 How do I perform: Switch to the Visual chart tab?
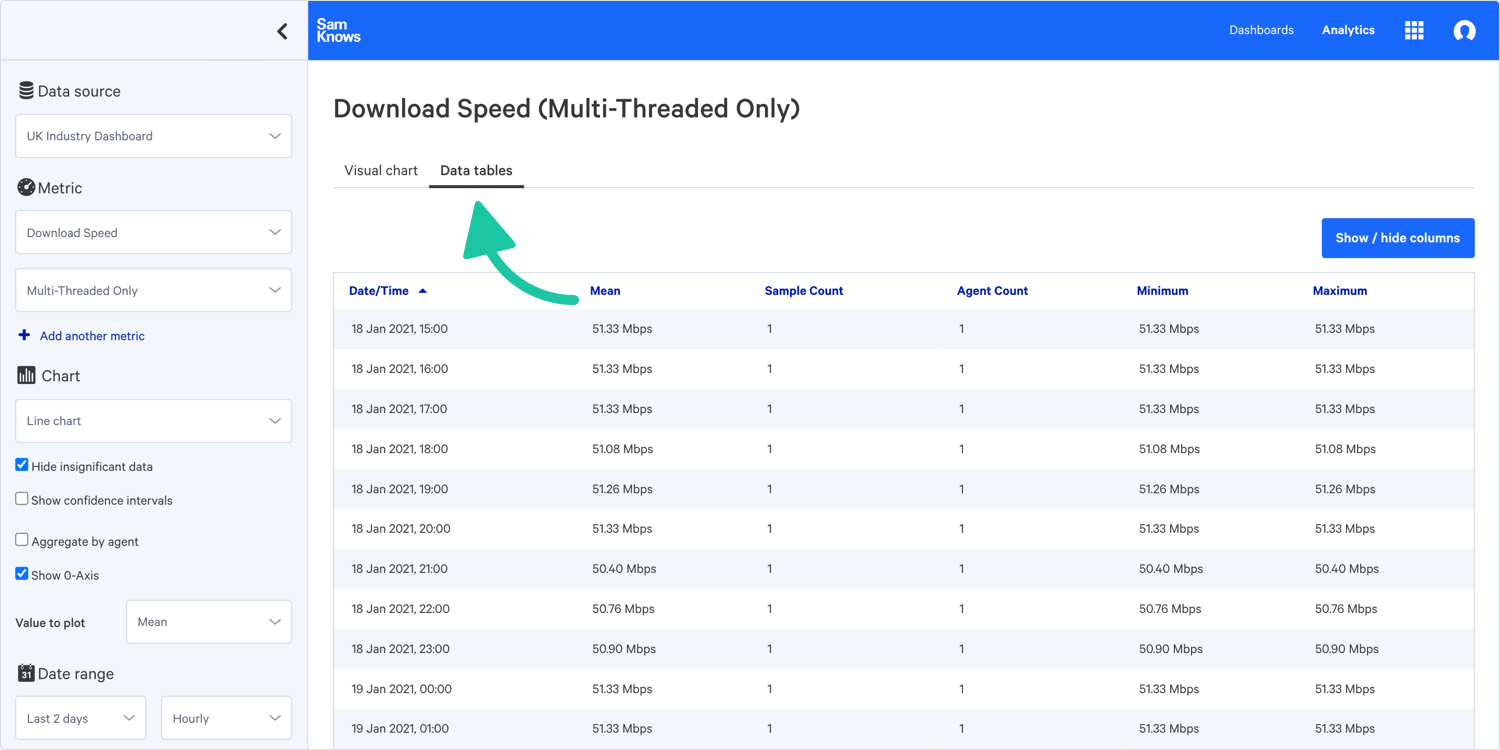tap(381, 170)
